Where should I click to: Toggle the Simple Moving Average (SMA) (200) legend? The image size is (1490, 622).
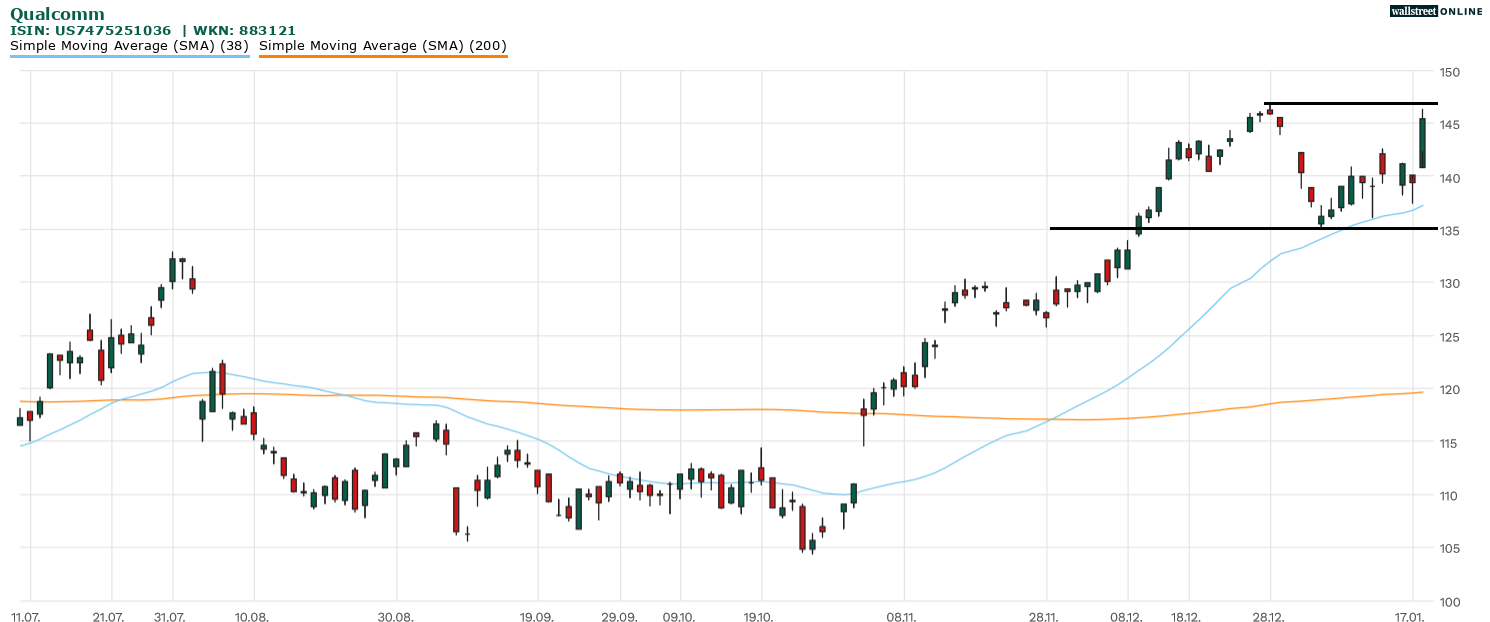(x=382, y=45)
